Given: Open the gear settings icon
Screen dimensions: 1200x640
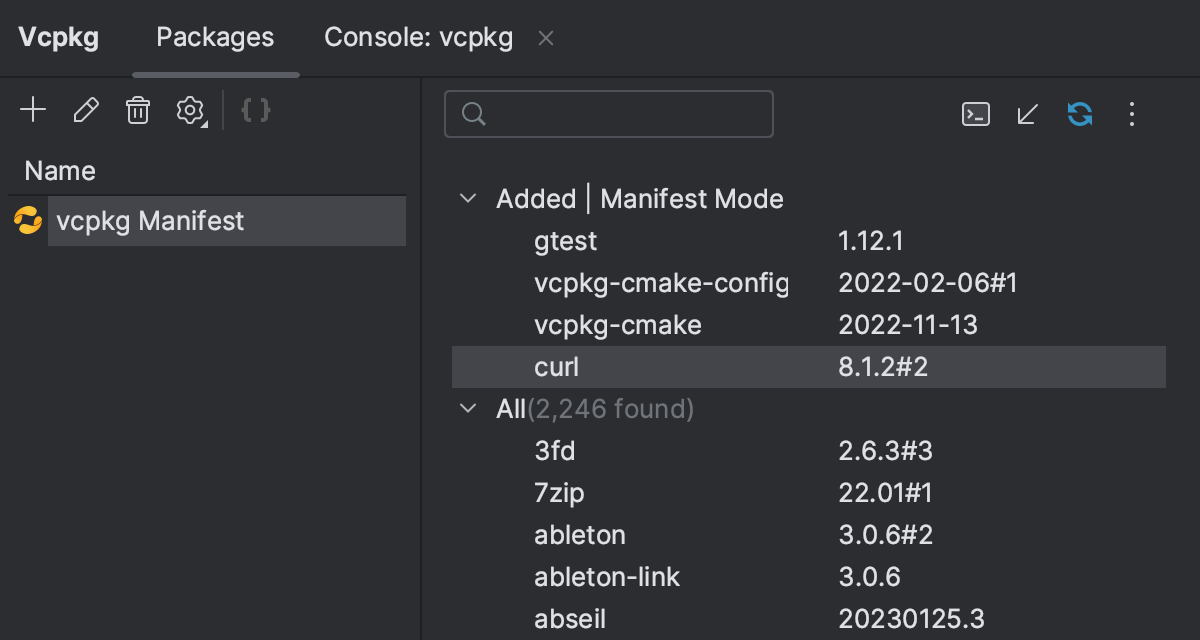Looking at the screenshot, I should coord(190,110).
